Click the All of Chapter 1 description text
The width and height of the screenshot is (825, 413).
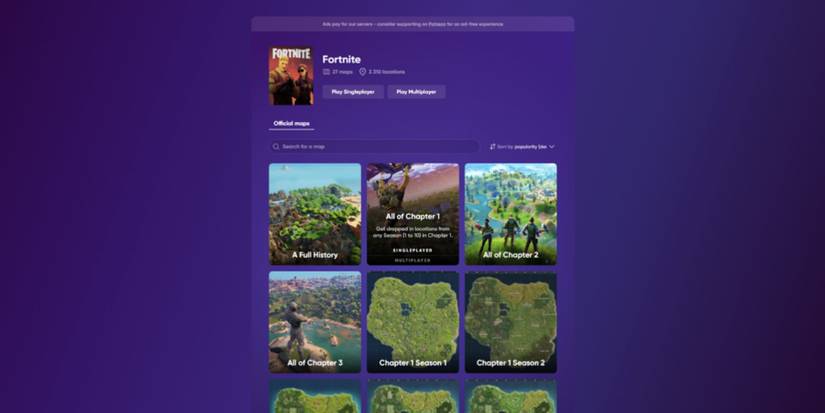pos(413,232)
